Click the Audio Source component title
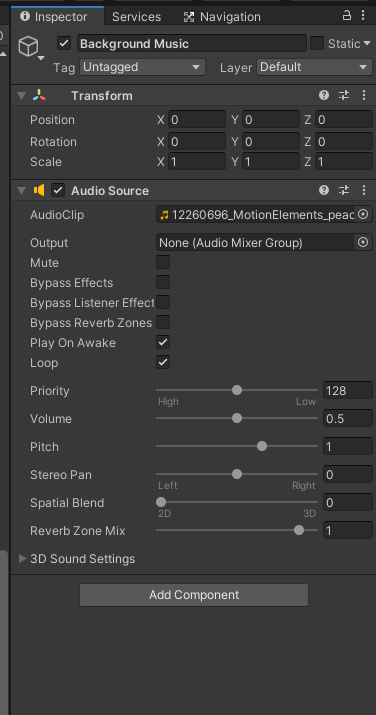The height and width of the screenshot is (715, 376). [110, 191]
